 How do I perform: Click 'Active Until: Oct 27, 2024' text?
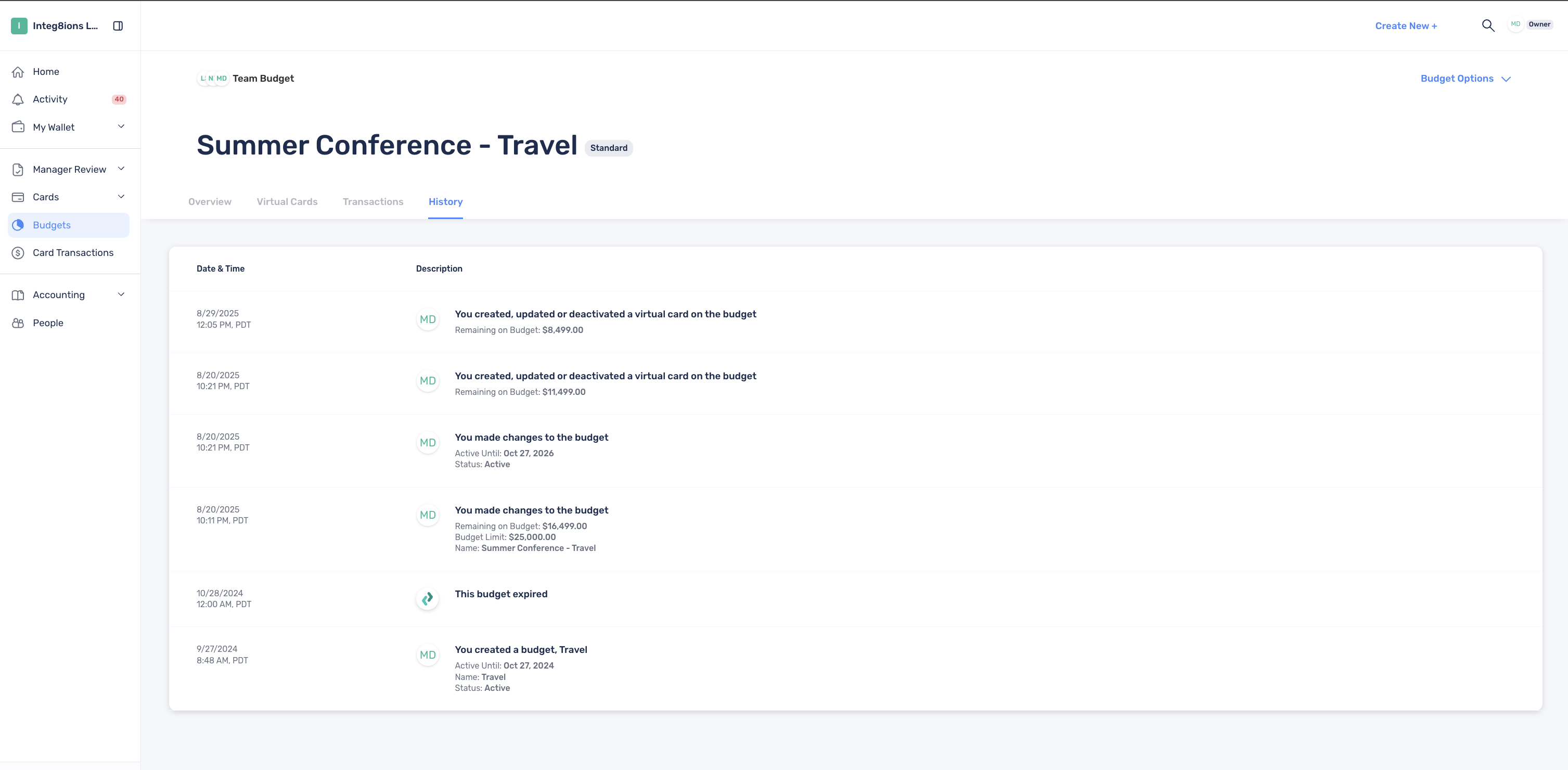504,666
